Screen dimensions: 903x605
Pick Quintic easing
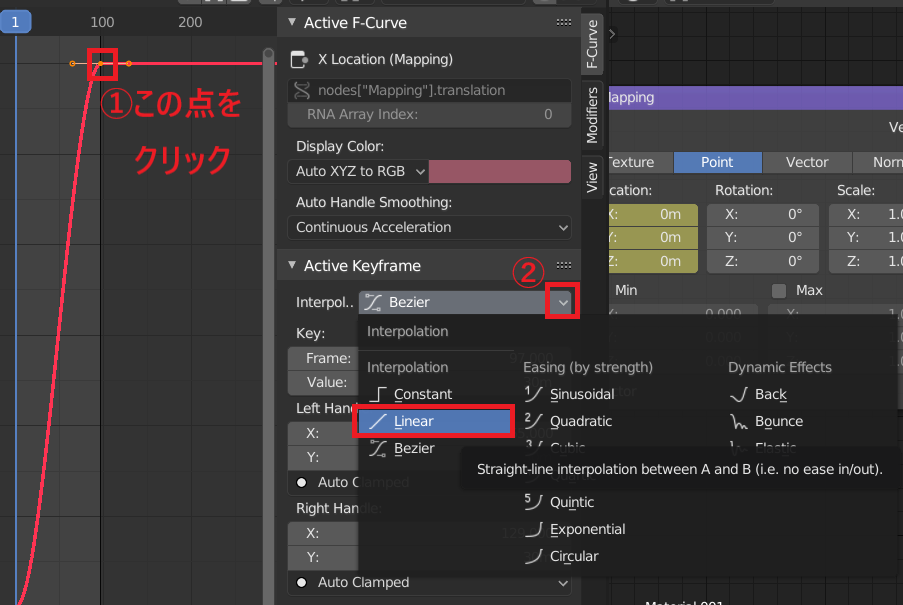click(571, 503)
